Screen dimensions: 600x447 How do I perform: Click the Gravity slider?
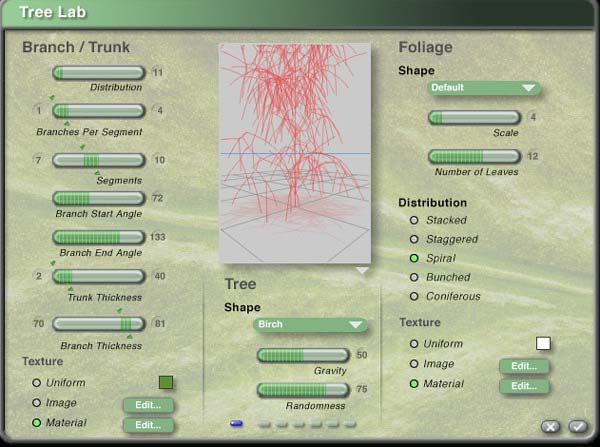pyautogui.click(x=303, y=355)
